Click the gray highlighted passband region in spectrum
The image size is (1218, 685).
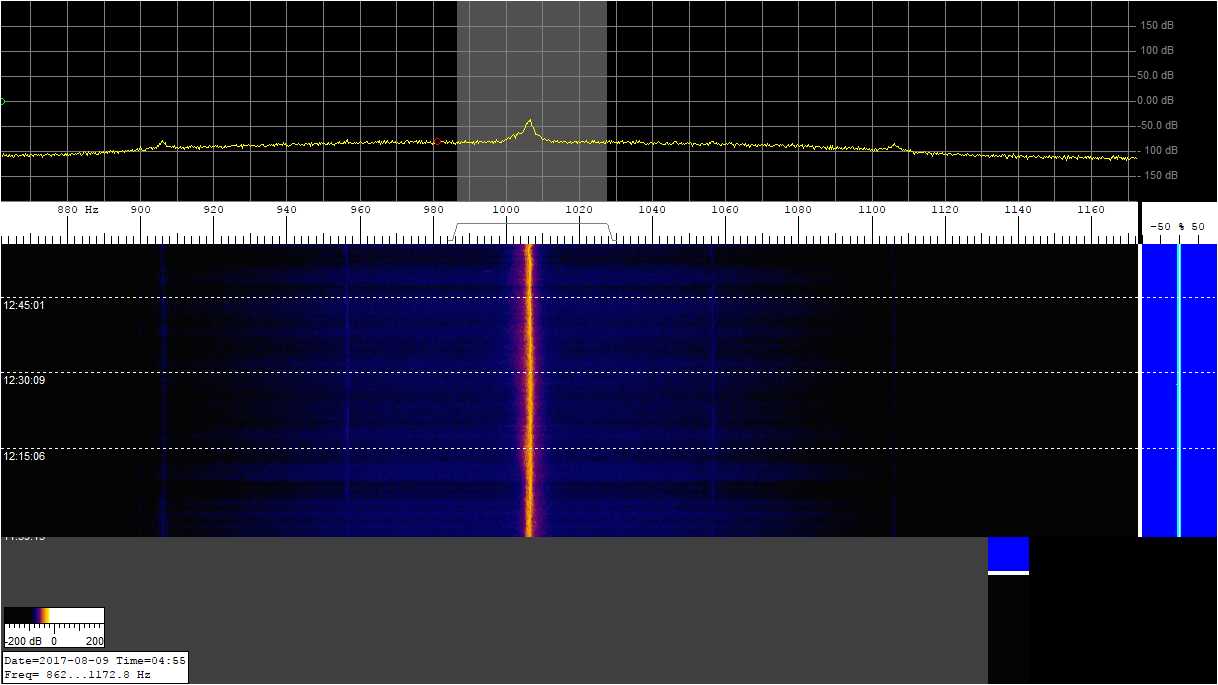pyautogui.click(x=532, y=60)
